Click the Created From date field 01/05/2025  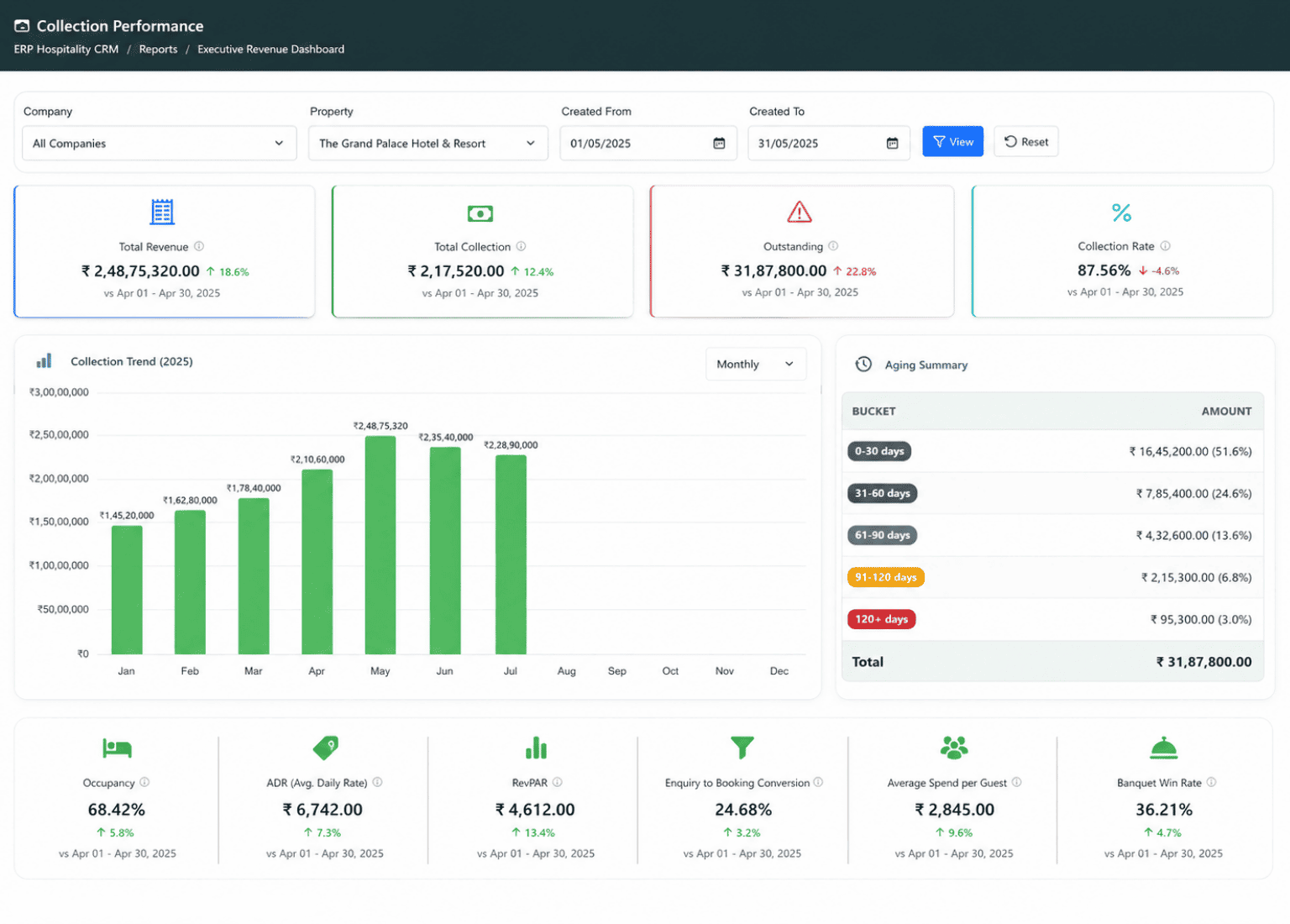648,143
